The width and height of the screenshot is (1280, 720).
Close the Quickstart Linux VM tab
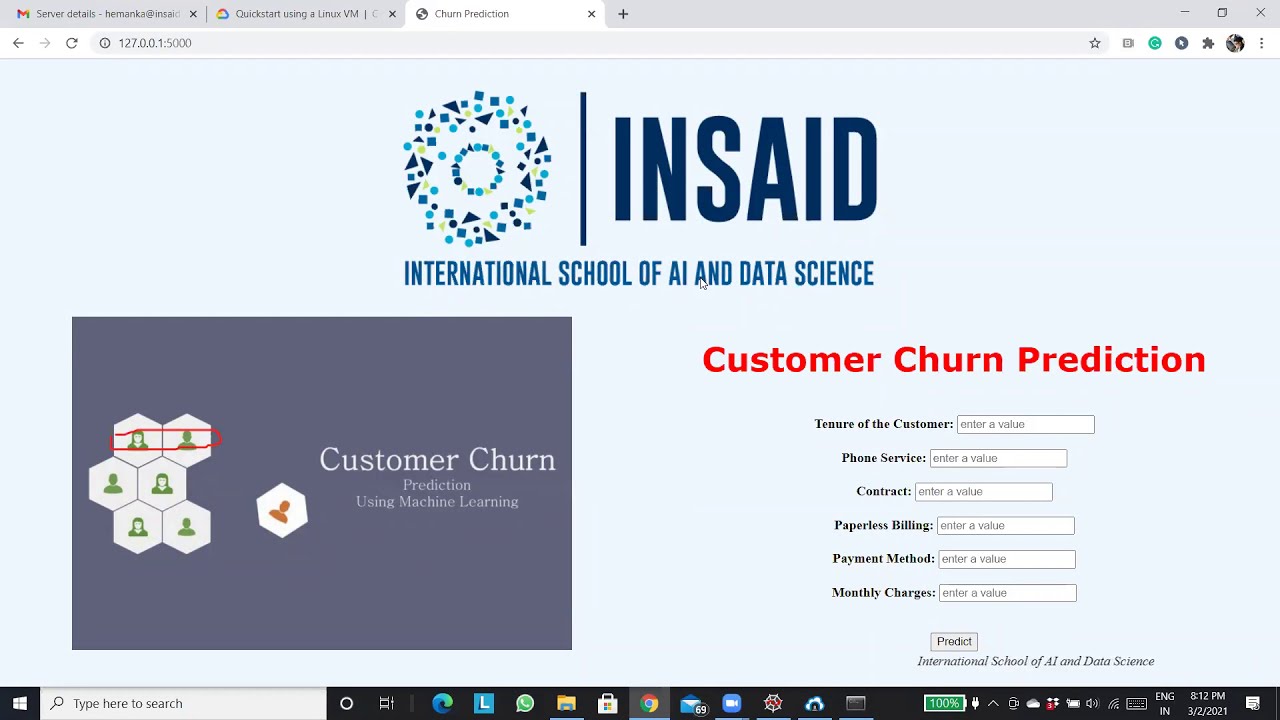[x=392, y=14]
